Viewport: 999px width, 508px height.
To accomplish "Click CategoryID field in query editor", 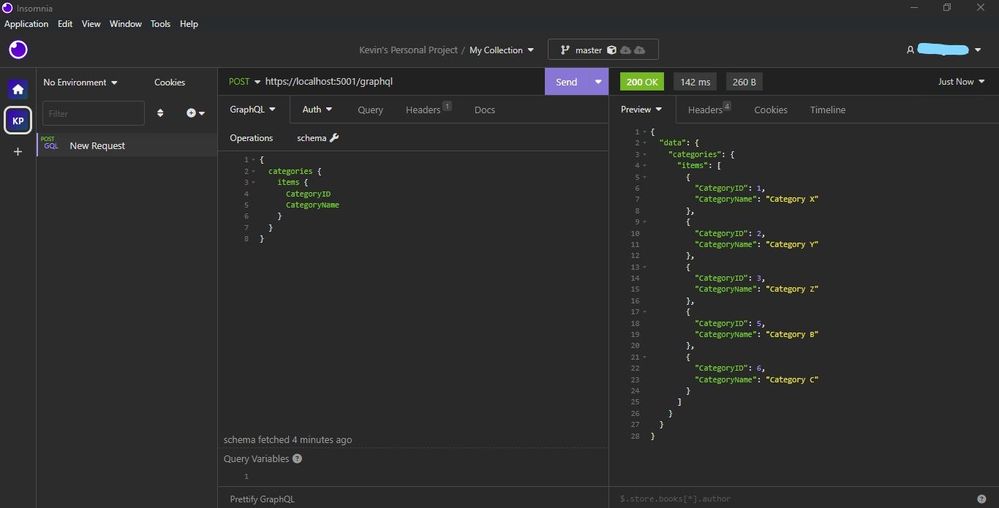I will (x=308, y=194).
